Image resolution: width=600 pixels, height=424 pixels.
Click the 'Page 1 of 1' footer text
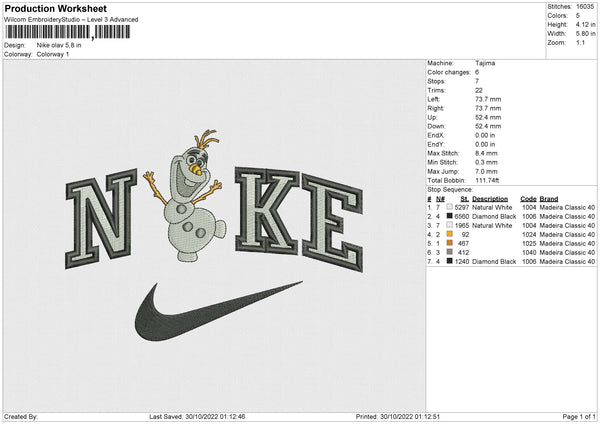tap(579, 416)
